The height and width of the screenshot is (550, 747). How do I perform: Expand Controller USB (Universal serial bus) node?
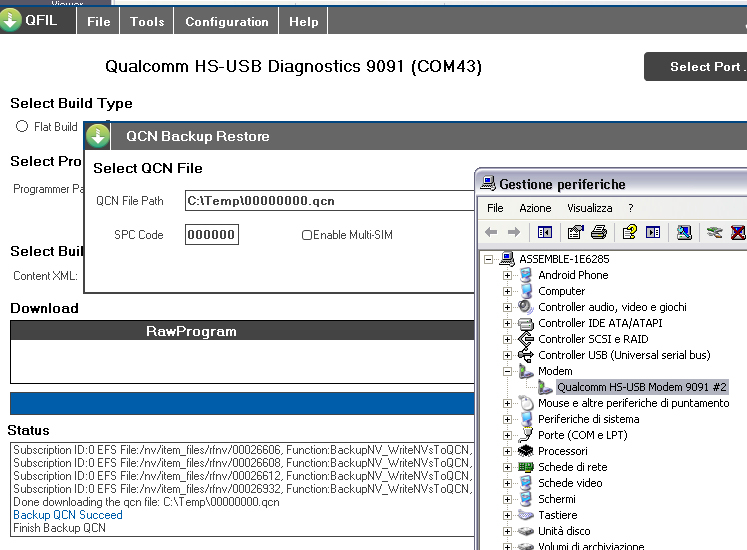(x=507, y=355)
